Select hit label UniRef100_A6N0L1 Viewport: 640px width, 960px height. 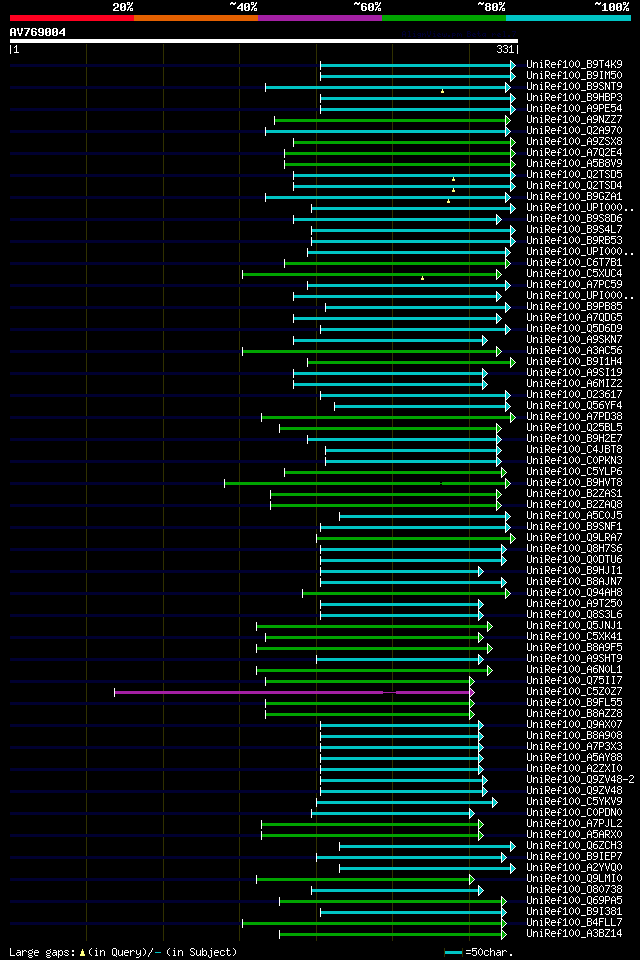pyautogui.click(x=574, y=670)
